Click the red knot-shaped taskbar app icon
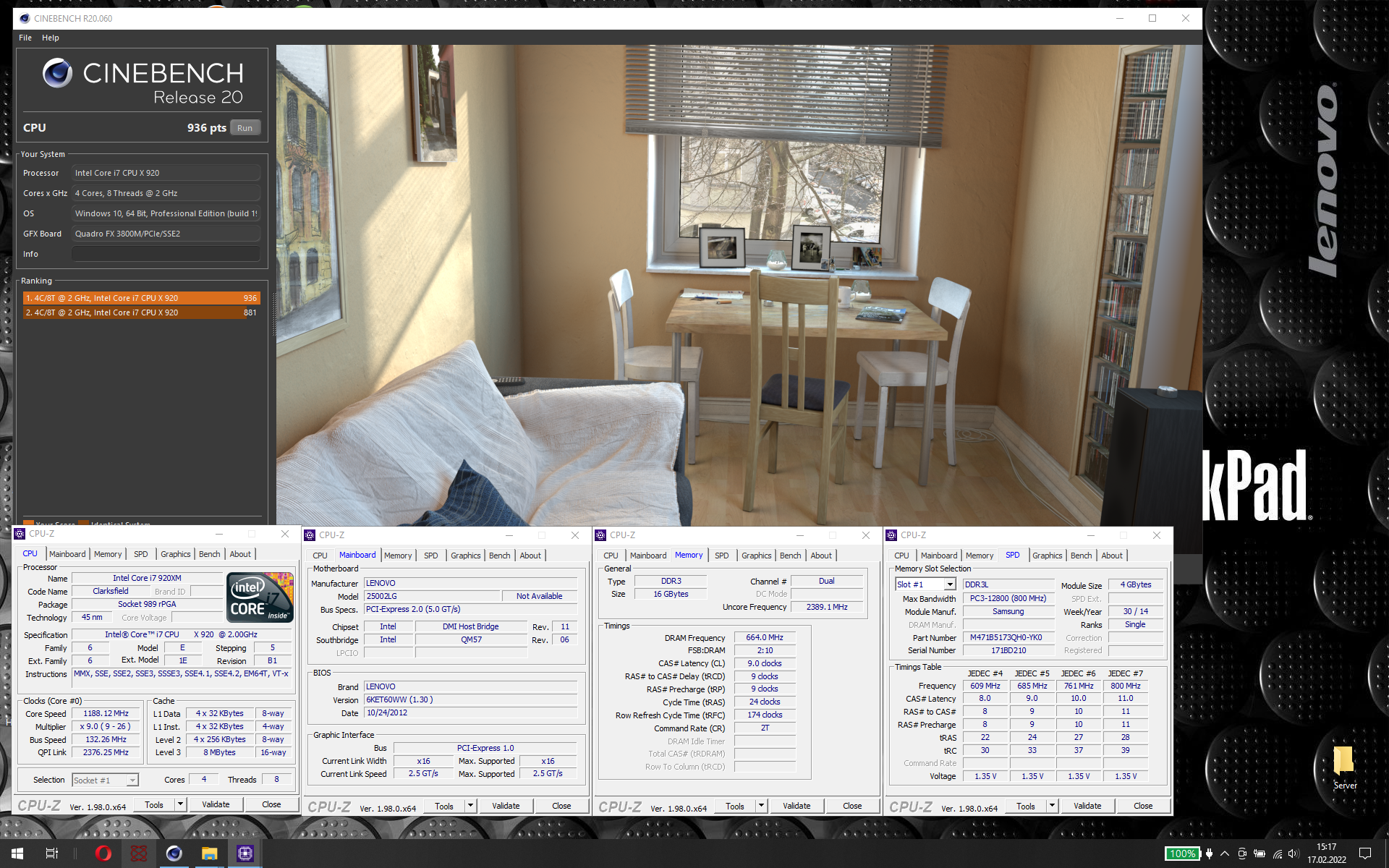 tap(139, 854)
